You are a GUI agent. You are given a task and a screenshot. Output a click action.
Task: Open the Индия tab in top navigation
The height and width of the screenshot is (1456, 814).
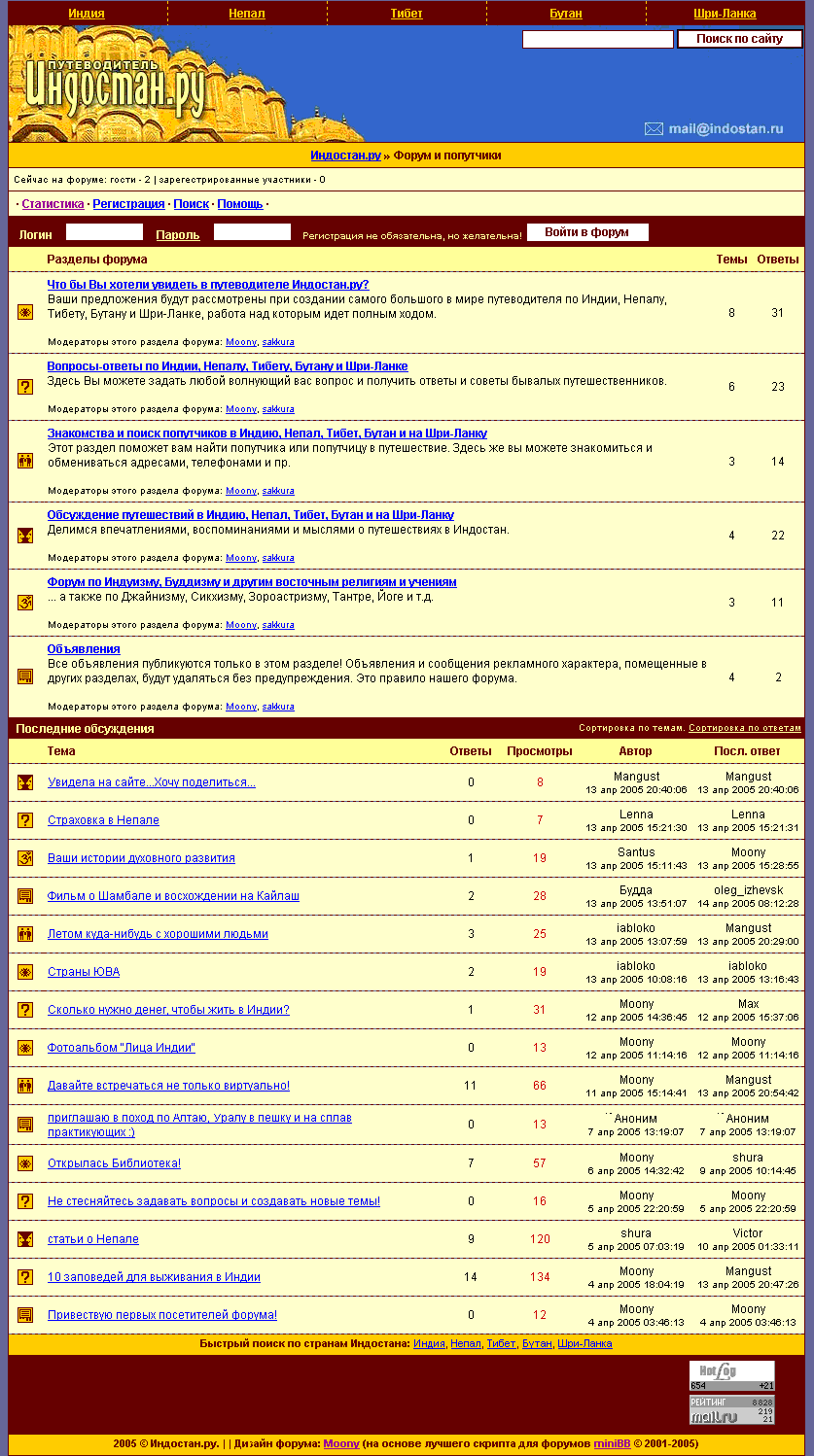pyautogui.click(x=87, y=14)
